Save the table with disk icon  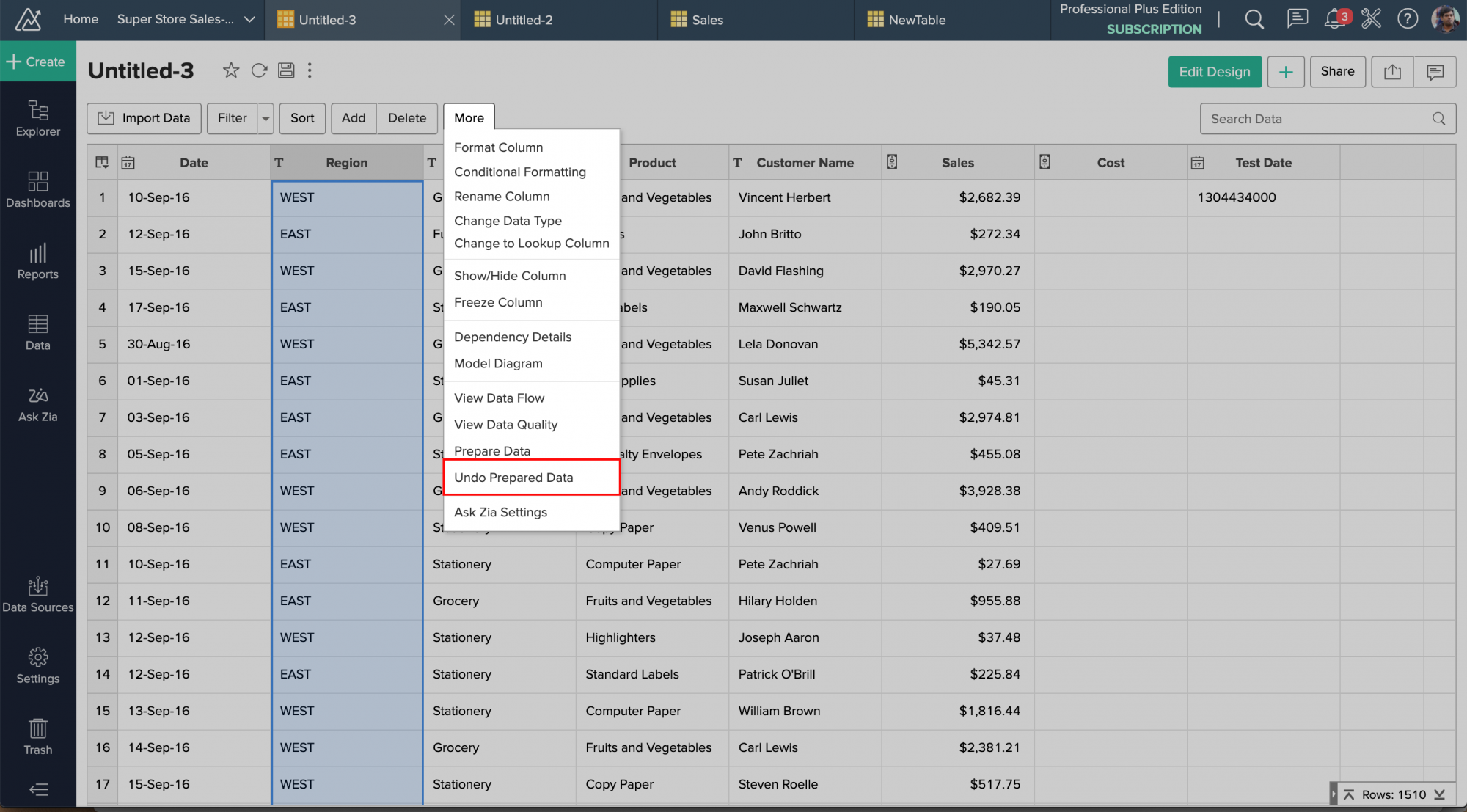point(286,70)
